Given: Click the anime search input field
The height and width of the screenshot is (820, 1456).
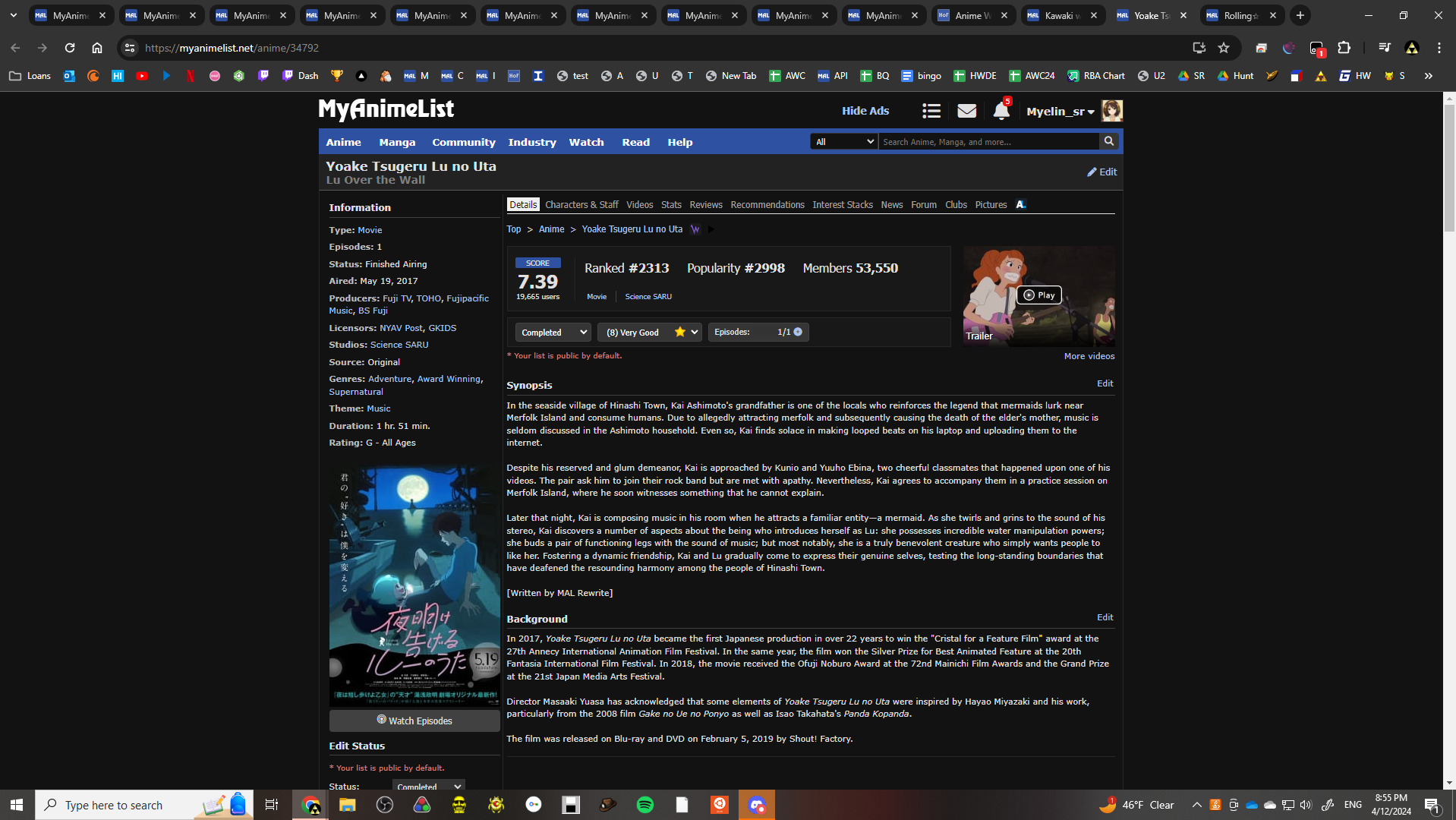Looking at the screenshot, I should click(x=989, y=141).
